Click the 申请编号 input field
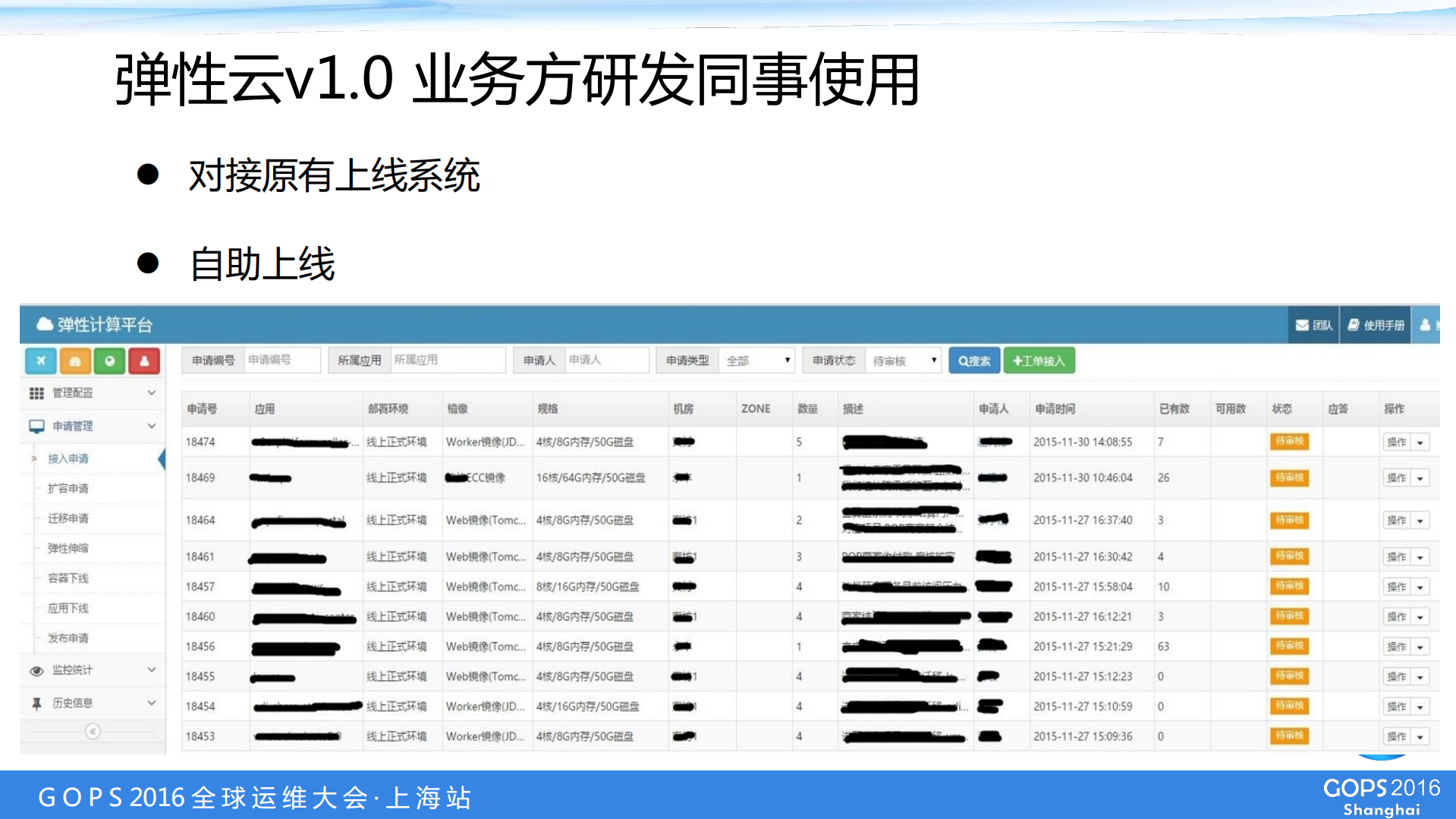 point(282,360)
